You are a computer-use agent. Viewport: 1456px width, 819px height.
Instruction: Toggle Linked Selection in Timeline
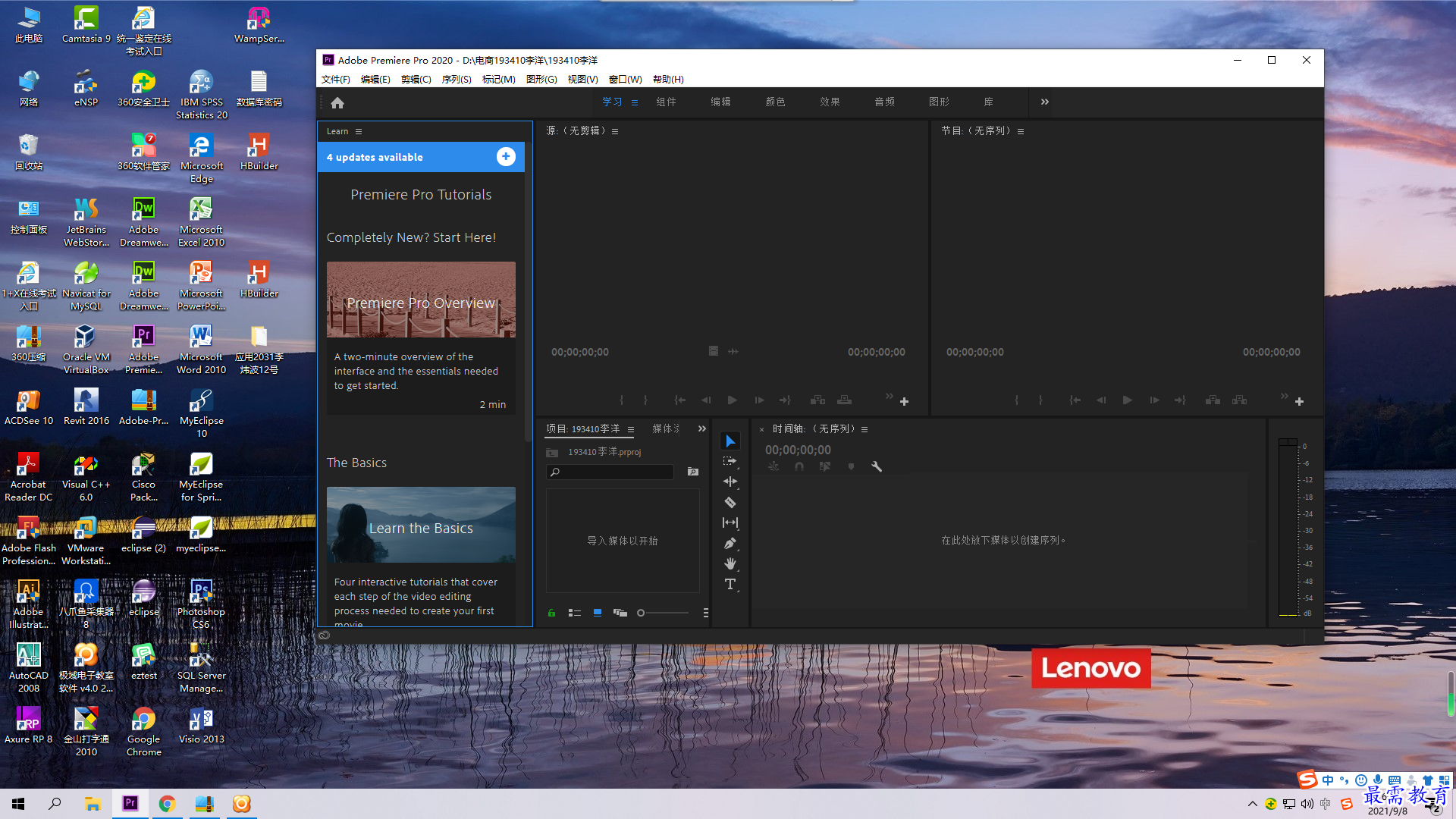[x=825, y=466]
